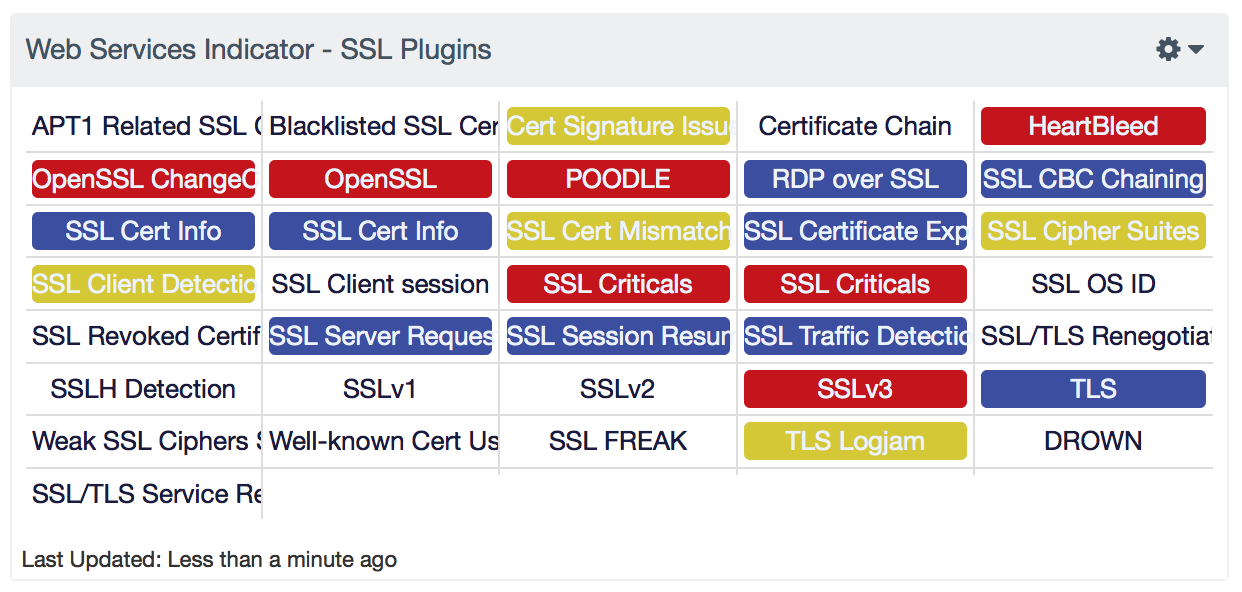The height and width of the screenshot is (592, 1242).
Task: Click the Weak SSL Ciphers indicator
Action: (144, 441)
